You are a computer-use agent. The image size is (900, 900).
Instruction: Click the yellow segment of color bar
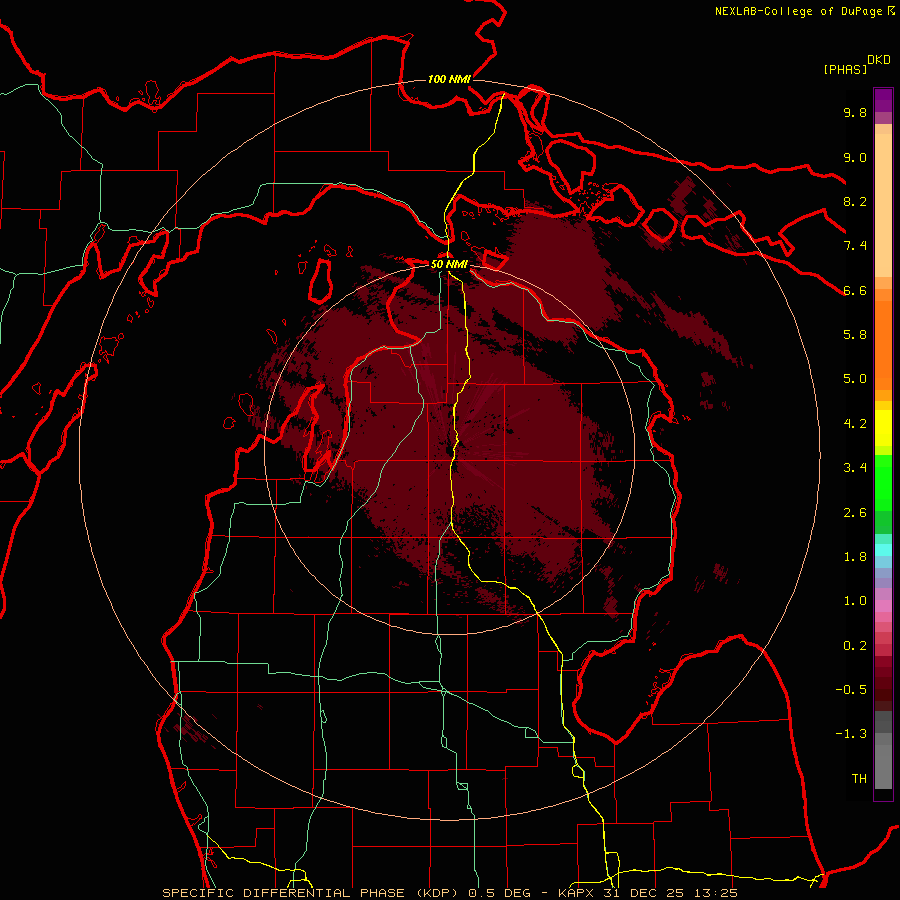coord(883,428)
